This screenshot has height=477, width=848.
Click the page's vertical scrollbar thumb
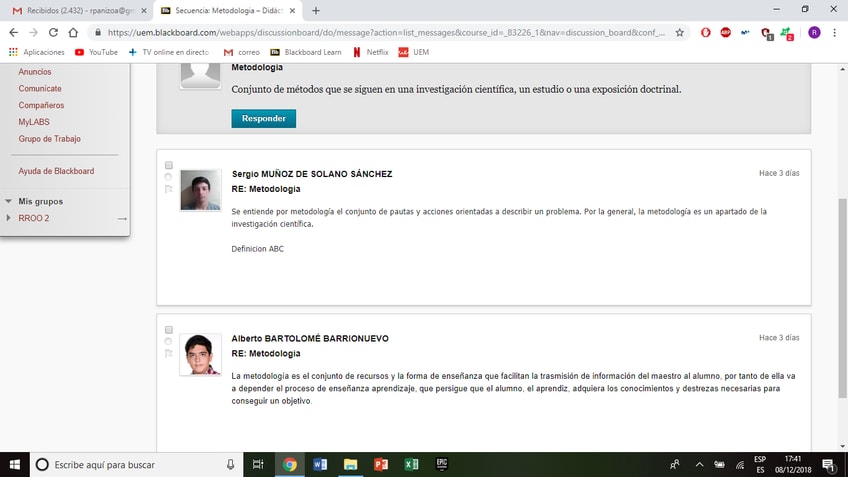(842, 298)
